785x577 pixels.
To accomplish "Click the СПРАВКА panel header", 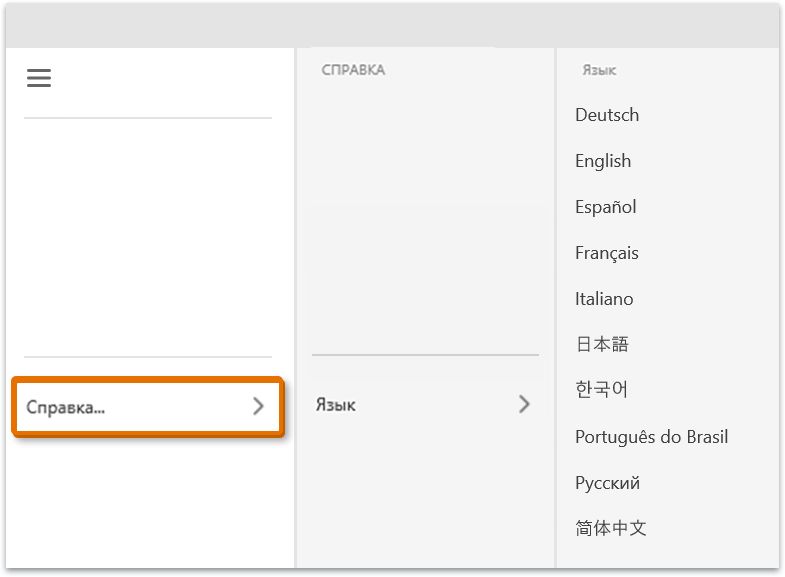I will [x=353, y=70].
